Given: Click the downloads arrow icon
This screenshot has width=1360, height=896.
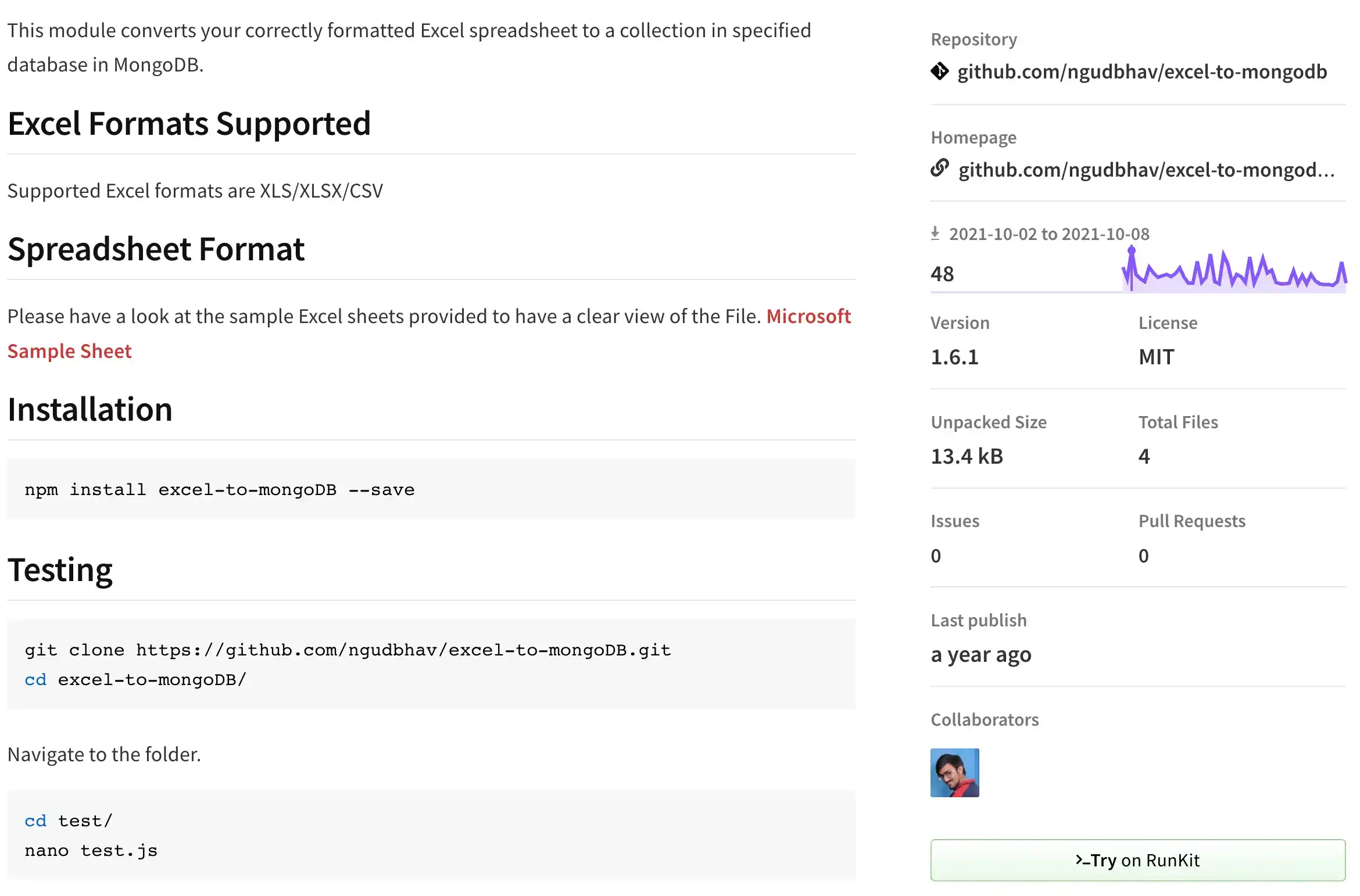Looking at the screenshot, I should click(936, 233).
